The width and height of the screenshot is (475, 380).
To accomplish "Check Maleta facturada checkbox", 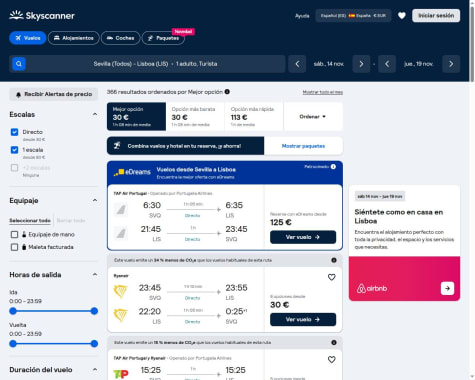I will (x=14, y=247).
